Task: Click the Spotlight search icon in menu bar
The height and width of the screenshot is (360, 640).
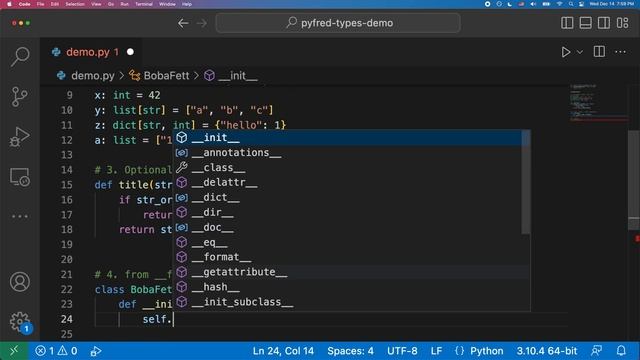Action: pyautogui.click(x=571, y=4)
